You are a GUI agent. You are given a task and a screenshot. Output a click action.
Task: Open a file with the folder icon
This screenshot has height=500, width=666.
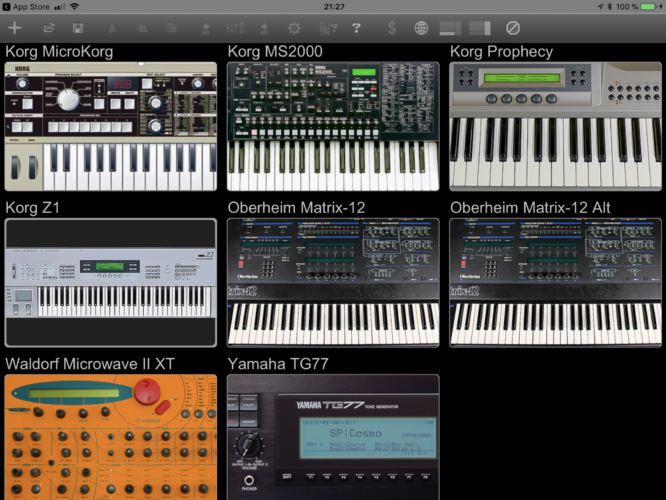(x=49, y=28)
